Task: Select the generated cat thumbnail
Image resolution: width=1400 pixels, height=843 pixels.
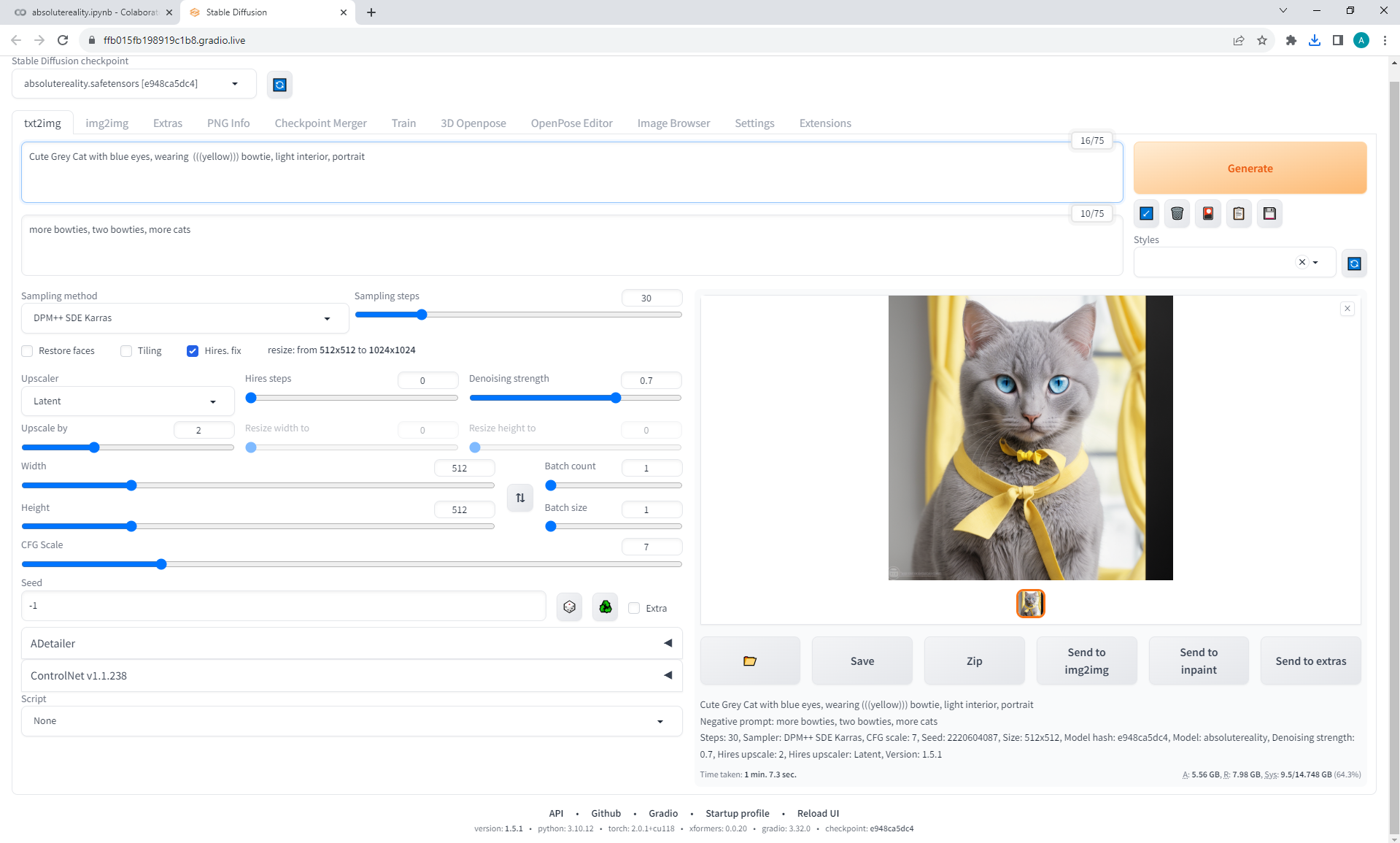Action: pyautogui.click(x=1030, y=604)
